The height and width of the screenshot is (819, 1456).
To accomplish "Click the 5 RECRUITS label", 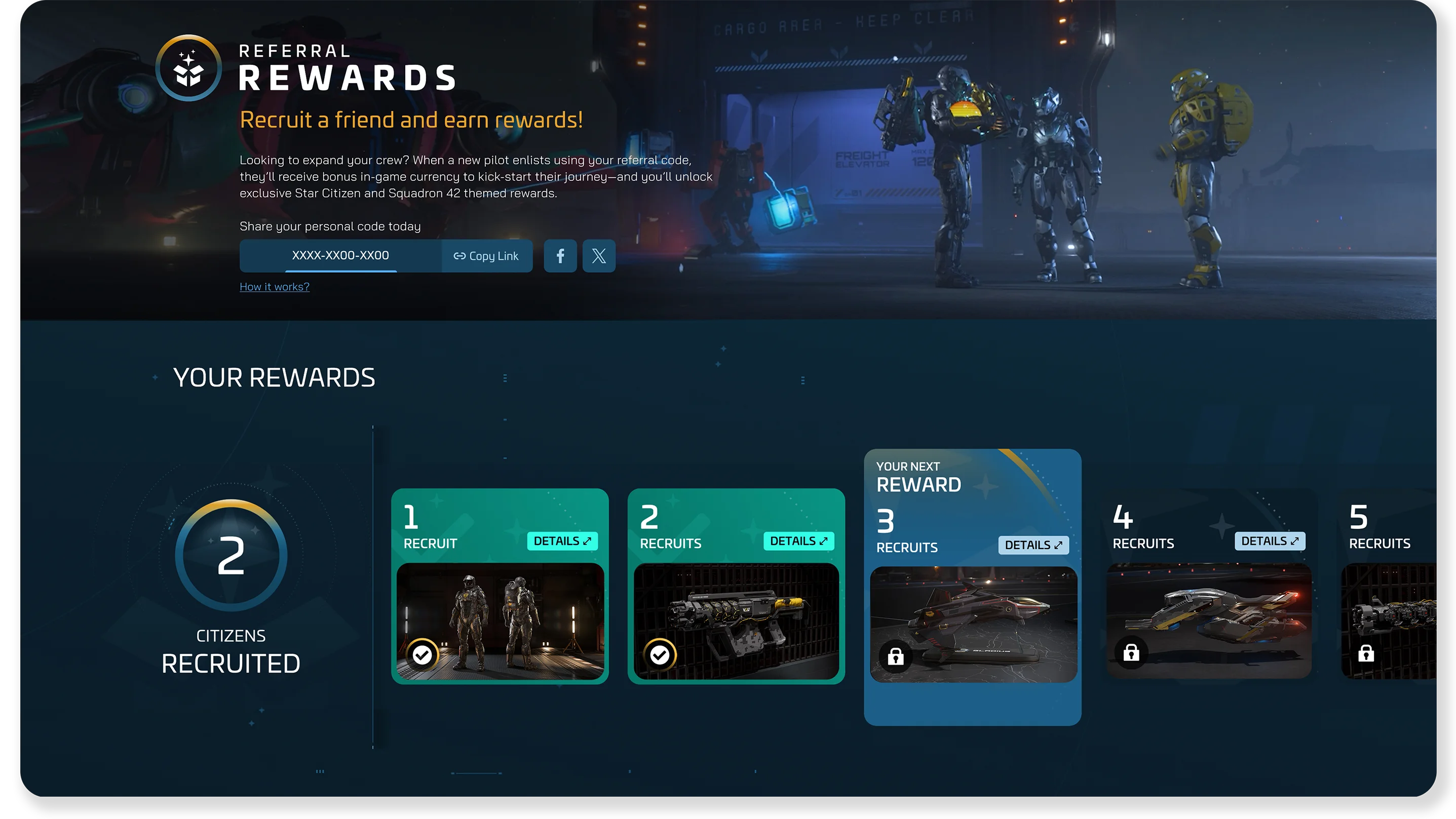I will [1380, 526].
